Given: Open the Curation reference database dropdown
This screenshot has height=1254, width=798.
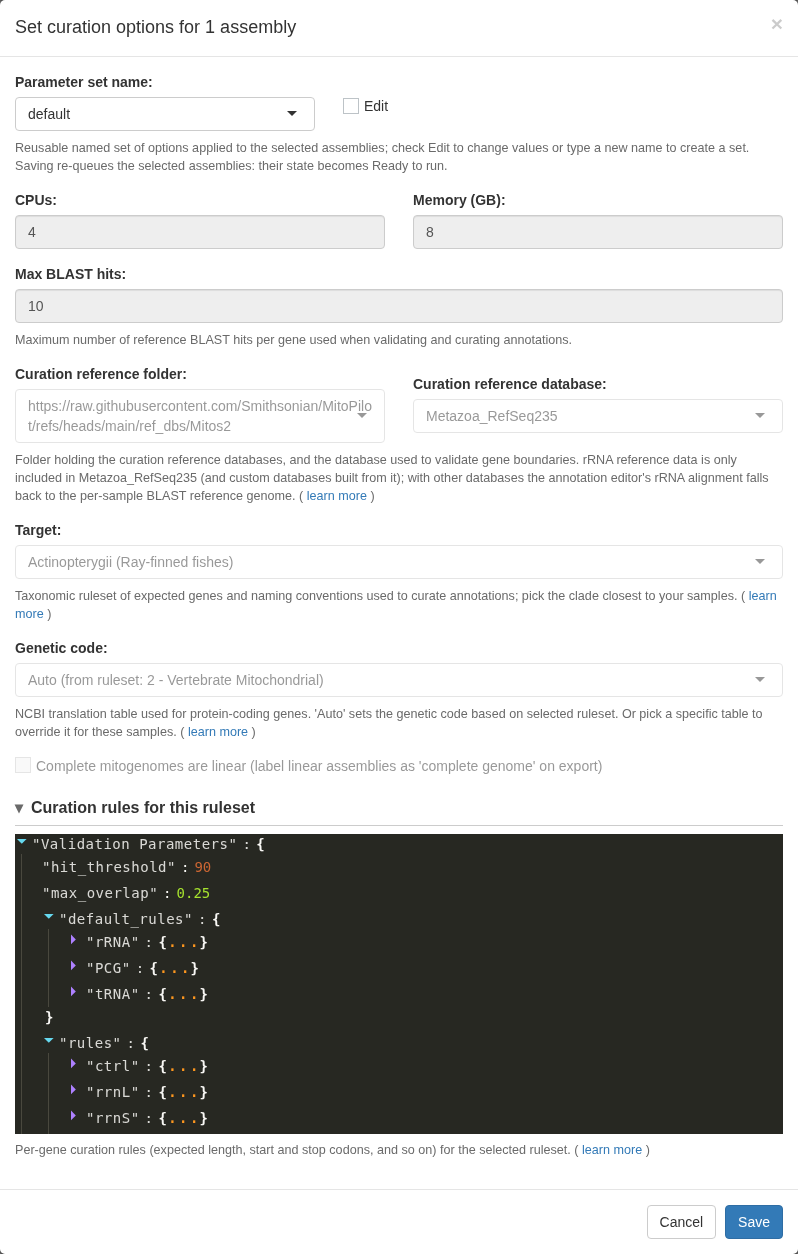Looking at the screenshot, I should [598, 416].
